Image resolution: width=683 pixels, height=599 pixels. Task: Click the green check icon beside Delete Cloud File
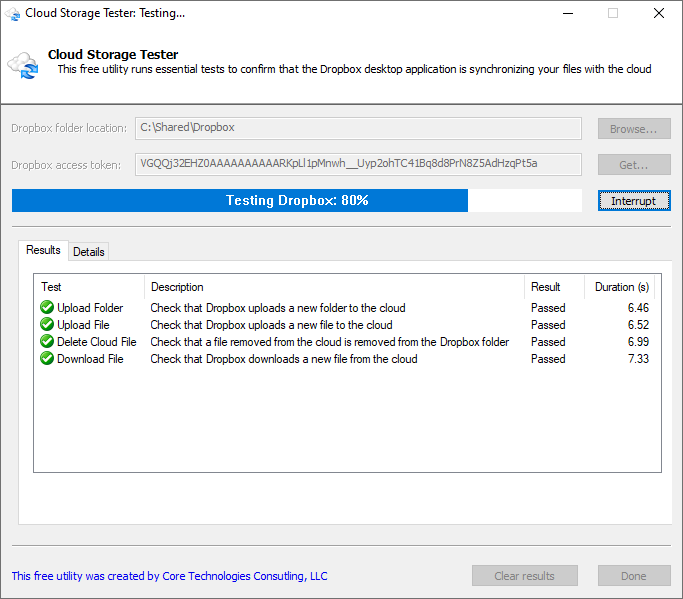pyautogui.click(x=47, y=342)
